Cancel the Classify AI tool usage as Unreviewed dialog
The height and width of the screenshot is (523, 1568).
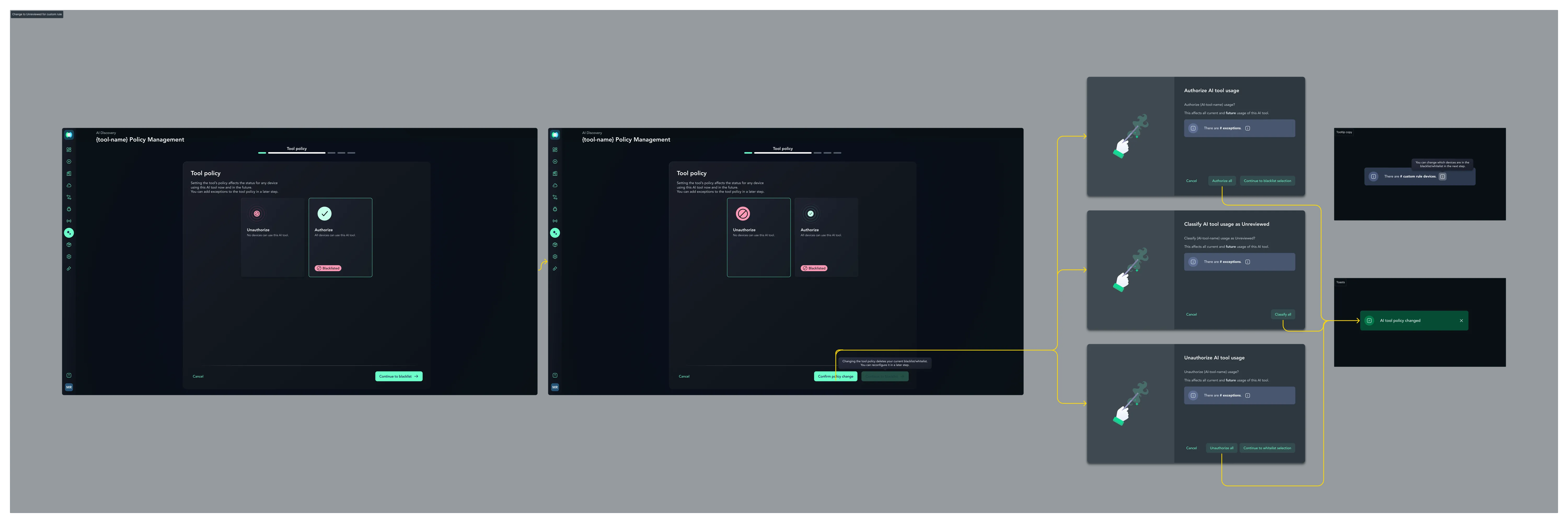pyautogui.click(x=1191, y=314)
